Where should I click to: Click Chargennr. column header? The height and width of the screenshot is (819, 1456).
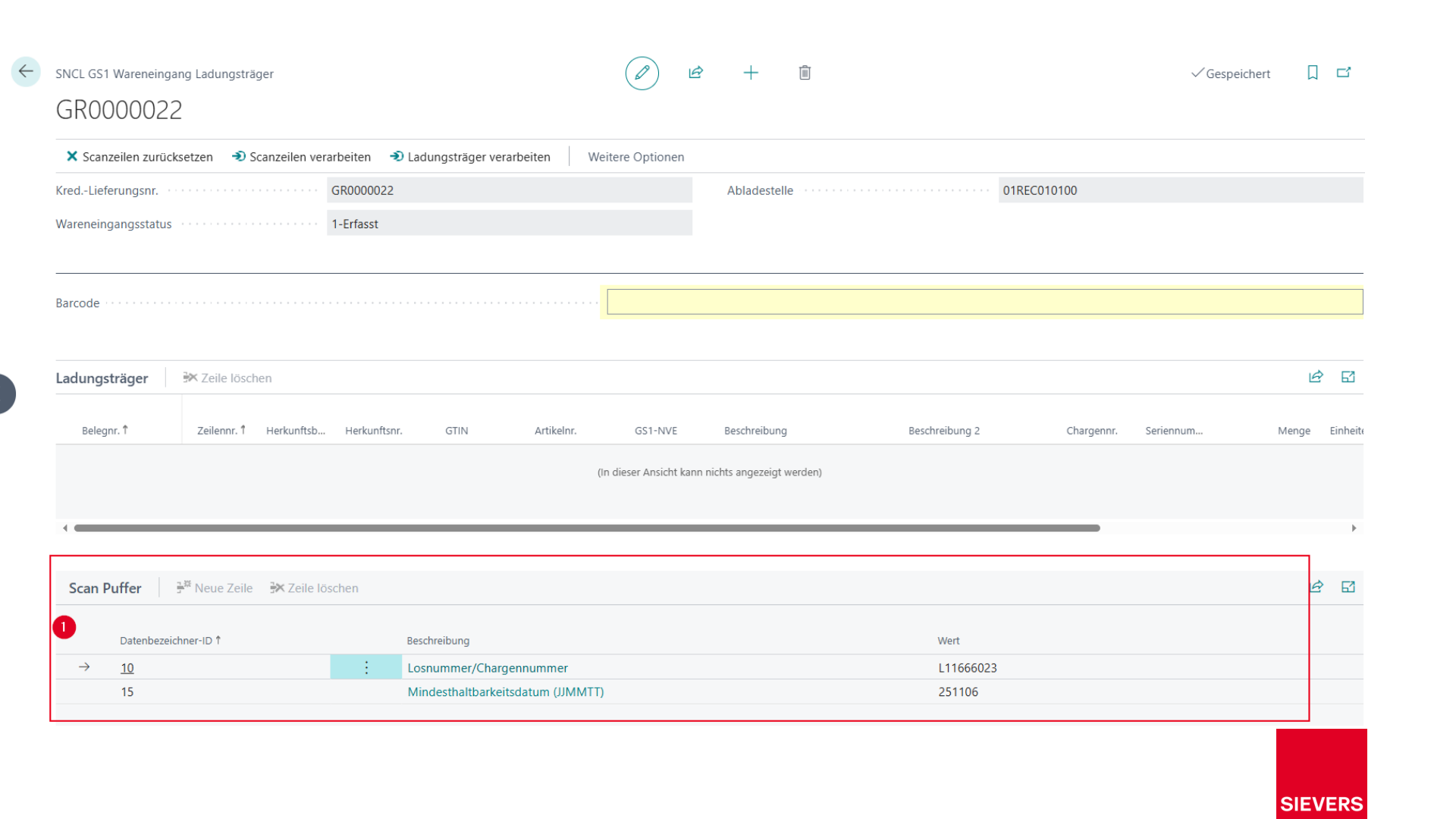[x=1092, y=431]
